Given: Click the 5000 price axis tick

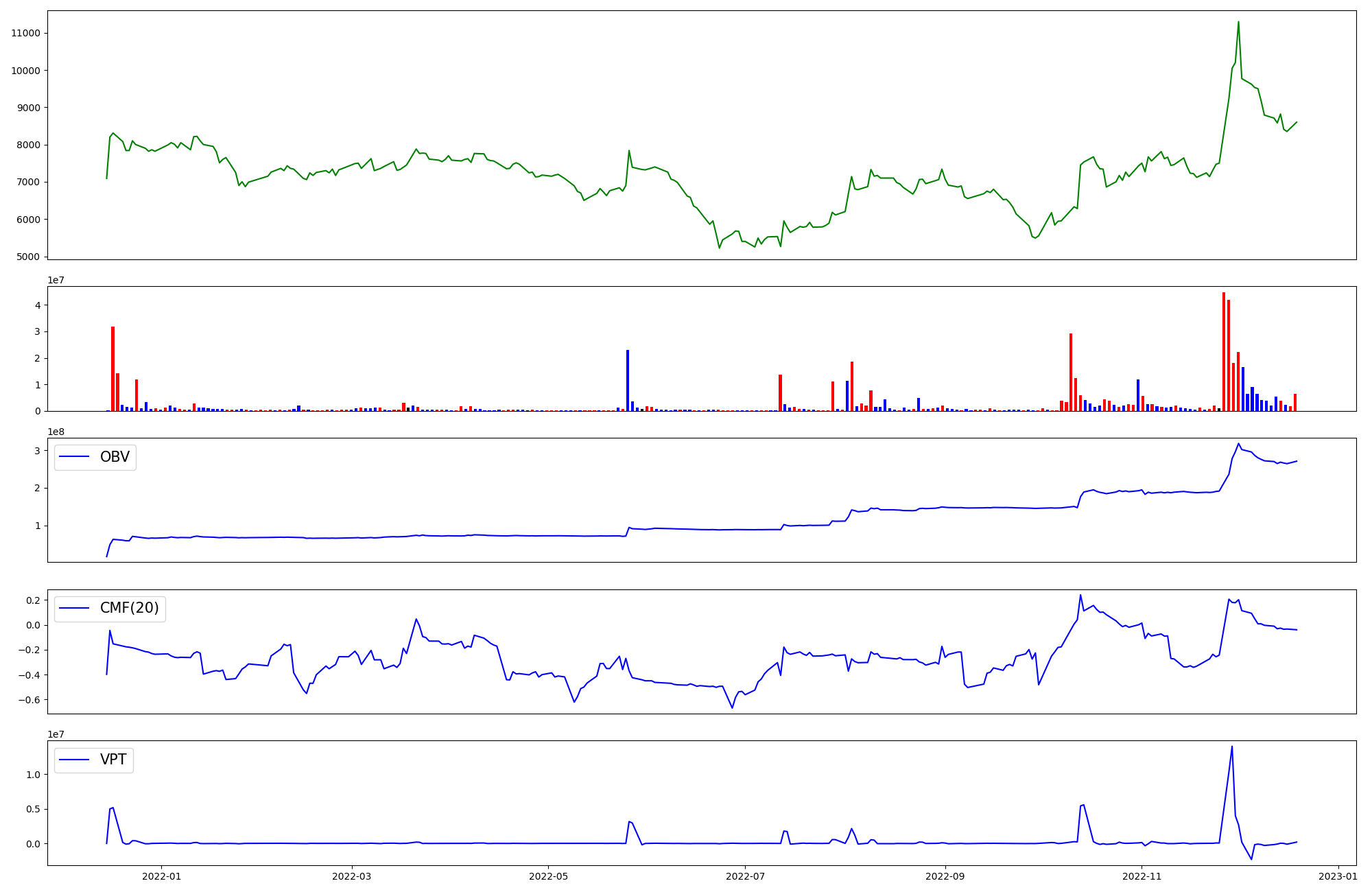Looking at the screenshot, I should [x=28, y=257].
